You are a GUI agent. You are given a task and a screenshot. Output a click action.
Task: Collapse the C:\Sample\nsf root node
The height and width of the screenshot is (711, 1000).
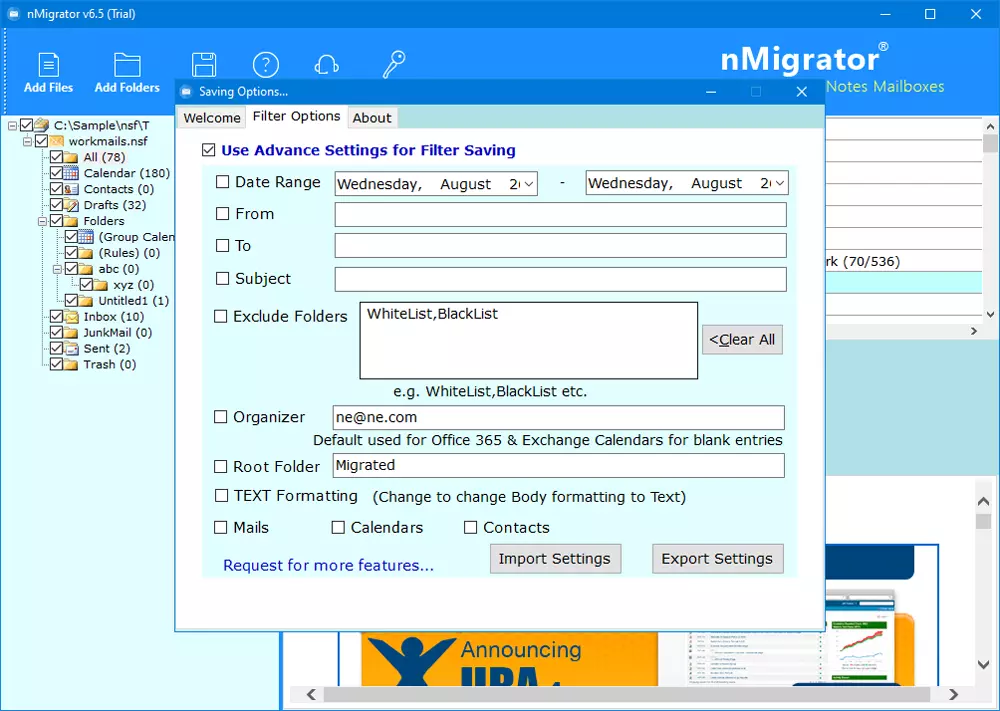(x=12, y=126)
